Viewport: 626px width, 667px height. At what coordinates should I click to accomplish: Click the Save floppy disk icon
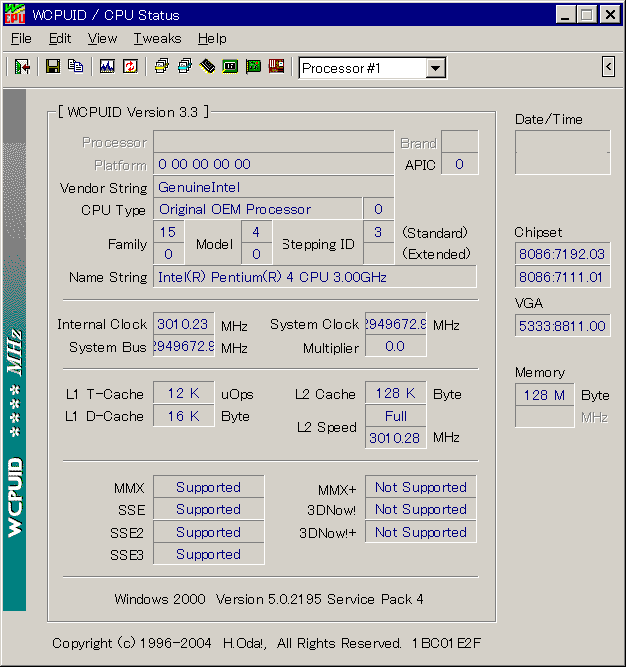point(53,67)
